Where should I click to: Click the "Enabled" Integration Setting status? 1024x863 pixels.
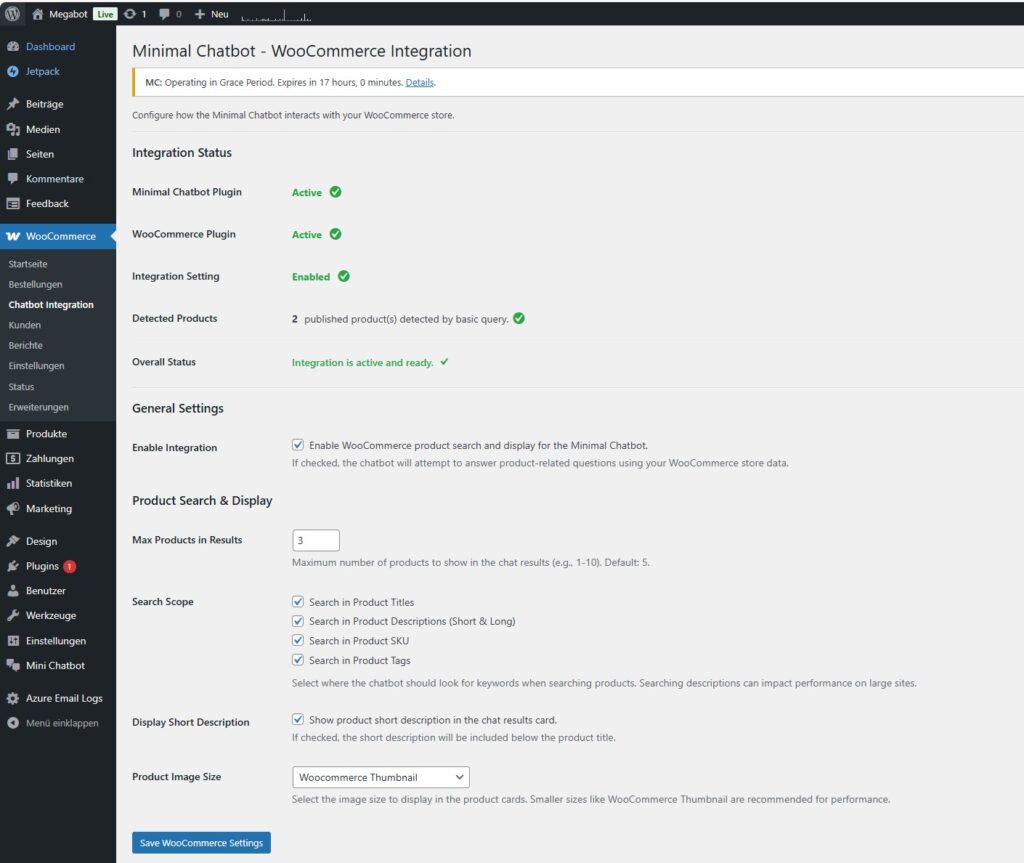point(311,277)
